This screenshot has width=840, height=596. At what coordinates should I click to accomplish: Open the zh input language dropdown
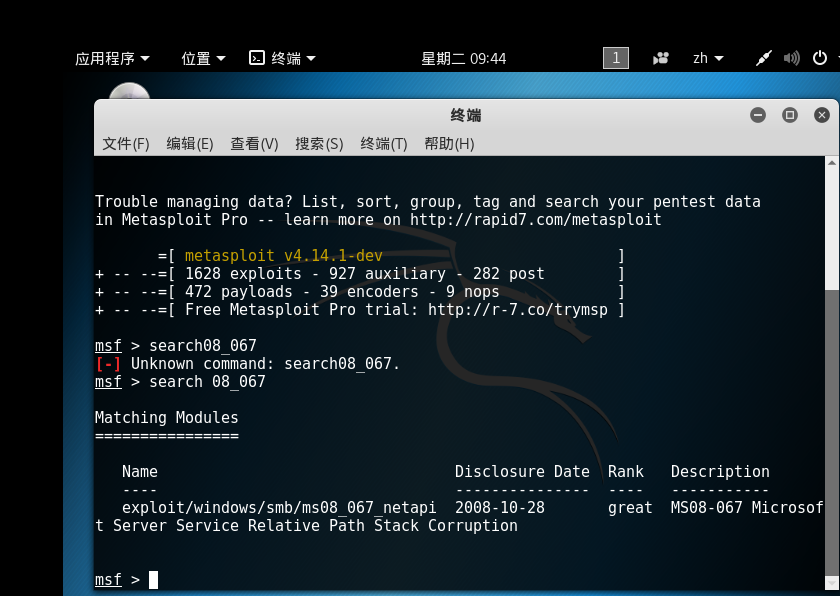pos(708,58)
